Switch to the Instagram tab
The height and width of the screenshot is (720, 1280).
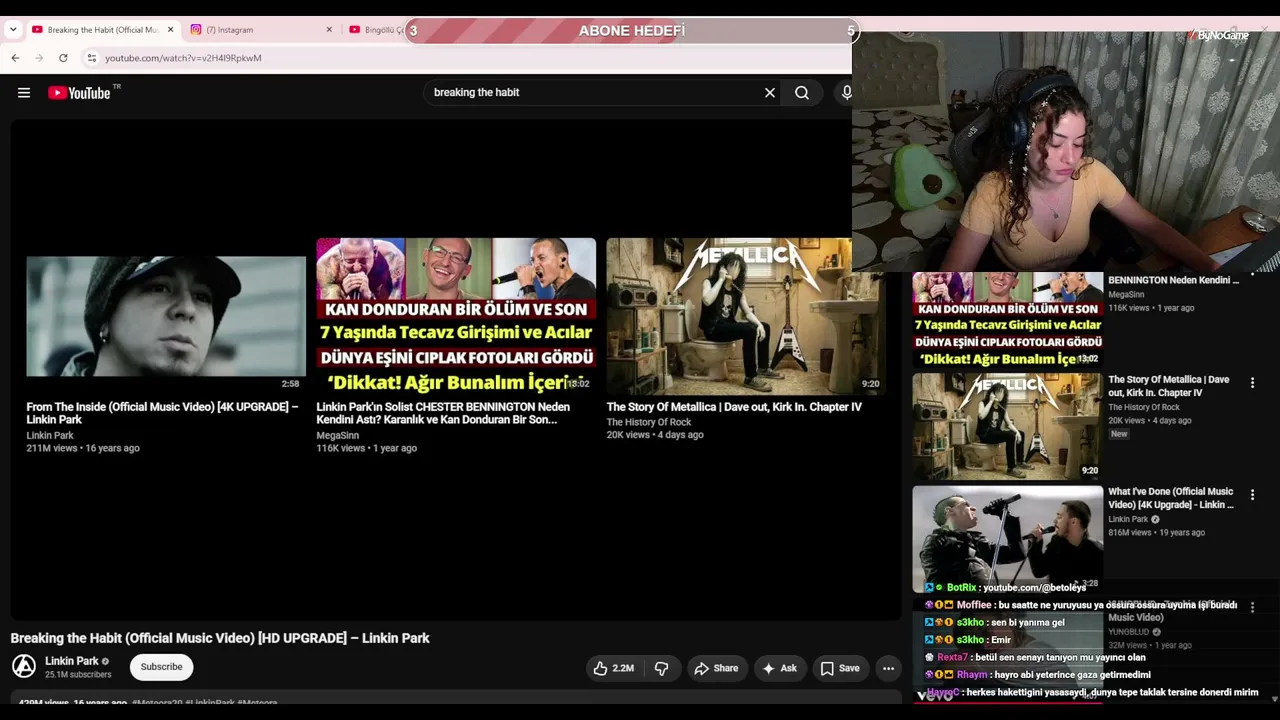261,30
